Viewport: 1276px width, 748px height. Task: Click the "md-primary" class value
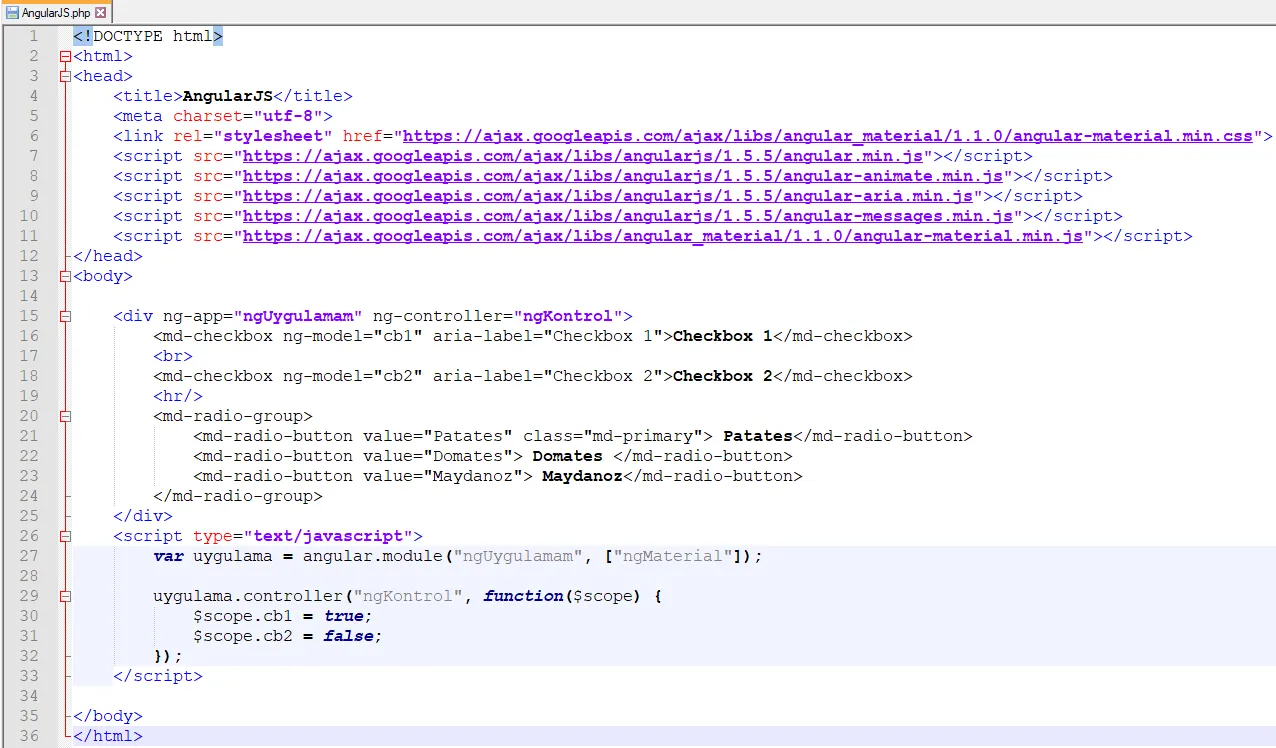tap(643, 436)
